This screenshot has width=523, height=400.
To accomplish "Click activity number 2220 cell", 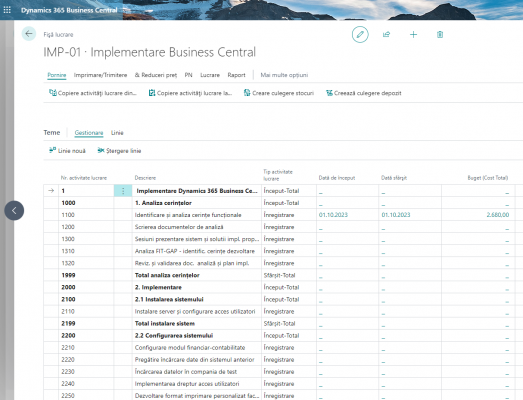I will 86,360.
